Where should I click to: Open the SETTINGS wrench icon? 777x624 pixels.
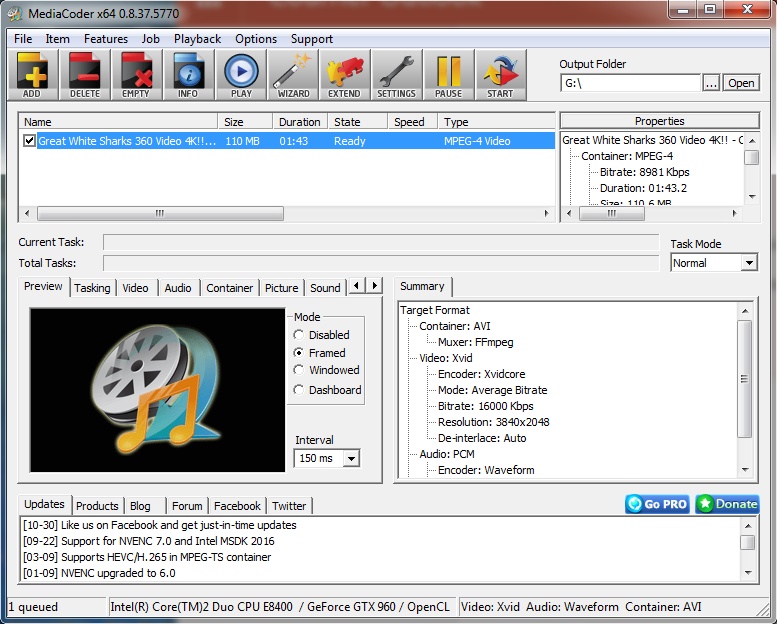pyautogui.click(x=397, y=75)
